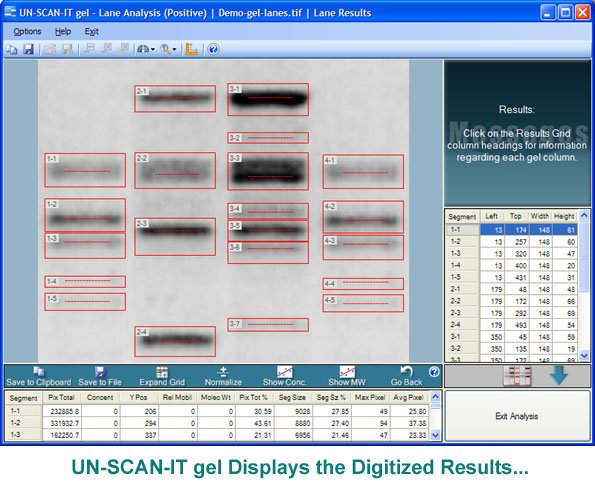Click the copy icon in the toolbar

11,49
